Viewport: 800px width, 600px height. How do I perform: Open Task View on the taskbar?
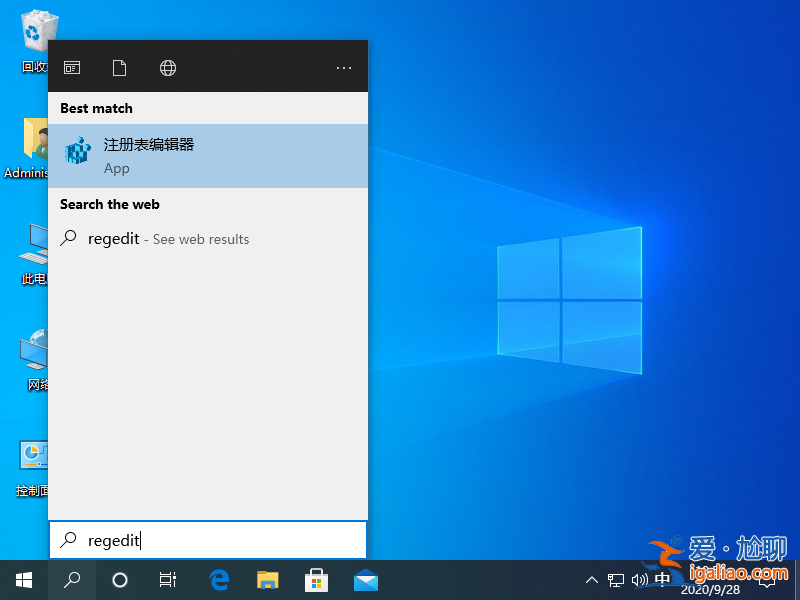(167, 580)
